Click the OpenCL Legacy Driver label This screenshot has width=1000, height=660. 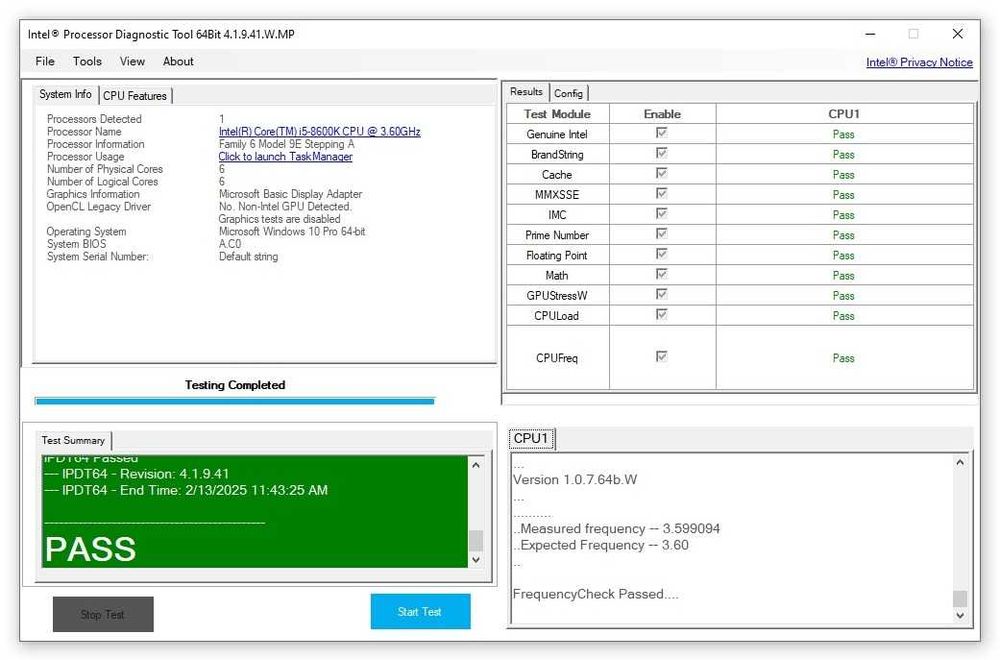[98, 207]
